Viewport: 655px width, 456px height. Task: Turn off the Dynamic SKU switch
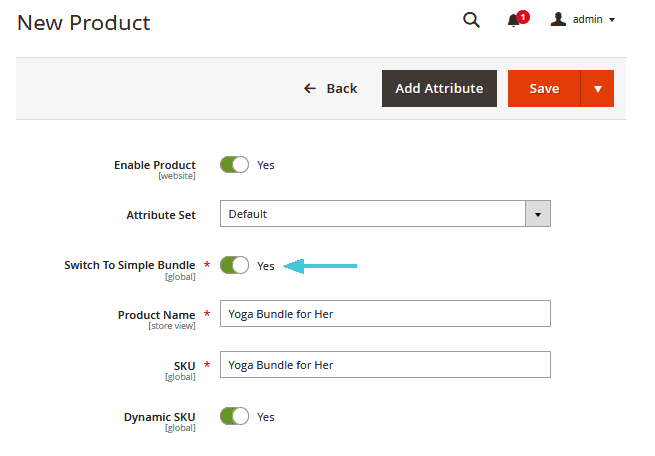(x=234, y=416)
